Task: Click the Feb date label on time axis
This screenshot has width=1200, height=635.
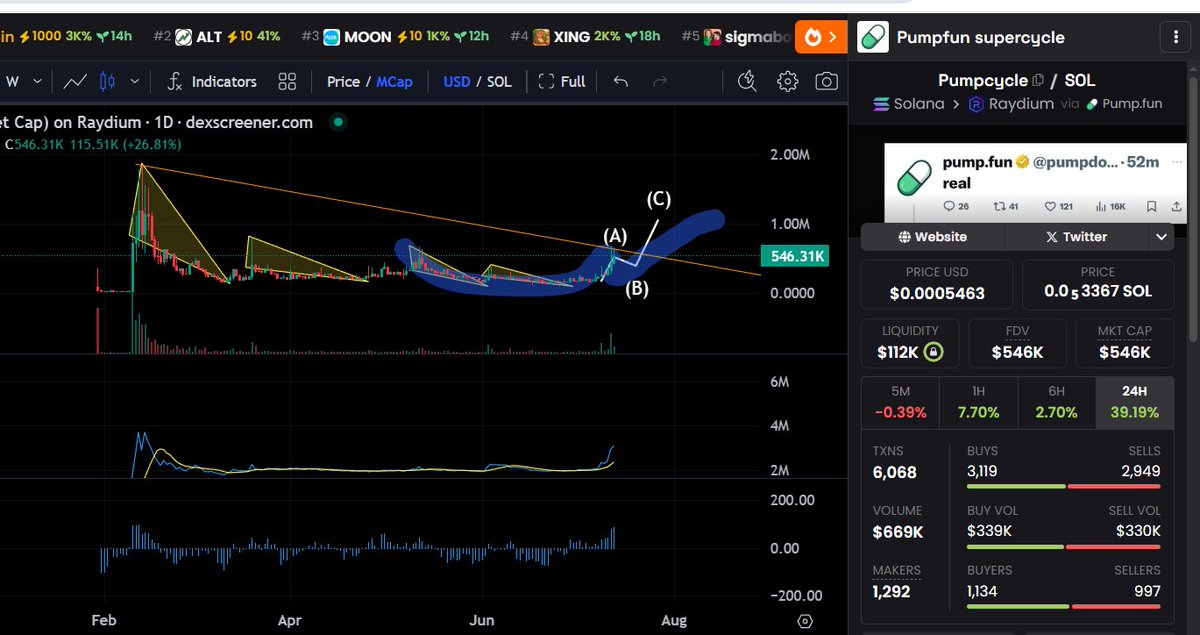Action: [x=103, y=621]
